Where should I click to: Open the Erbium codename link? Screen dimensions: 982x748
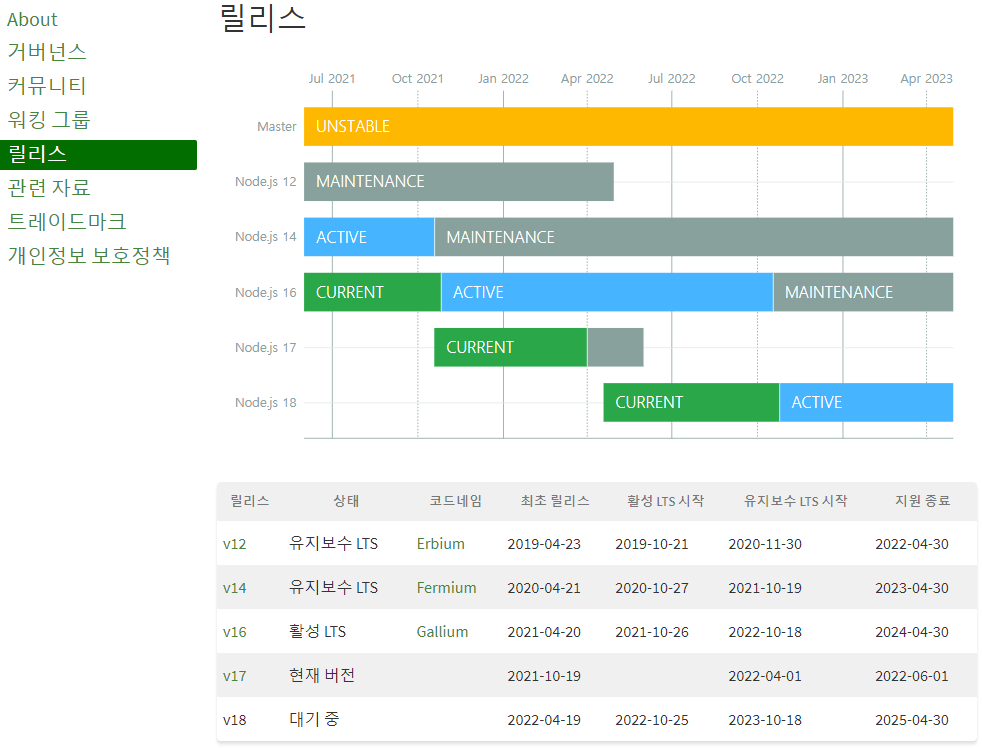pos(440,544)
